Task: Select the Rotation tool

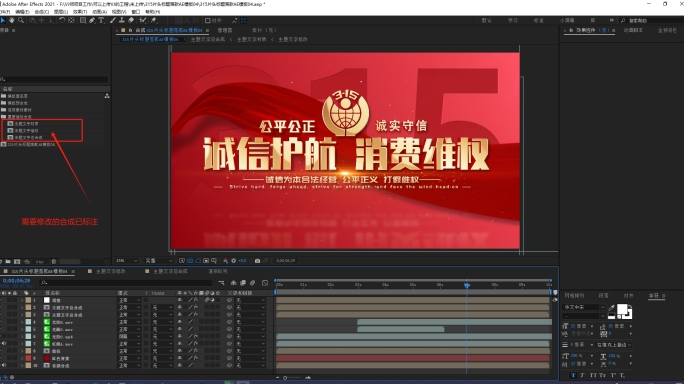Action: click(x=62, y=20)
